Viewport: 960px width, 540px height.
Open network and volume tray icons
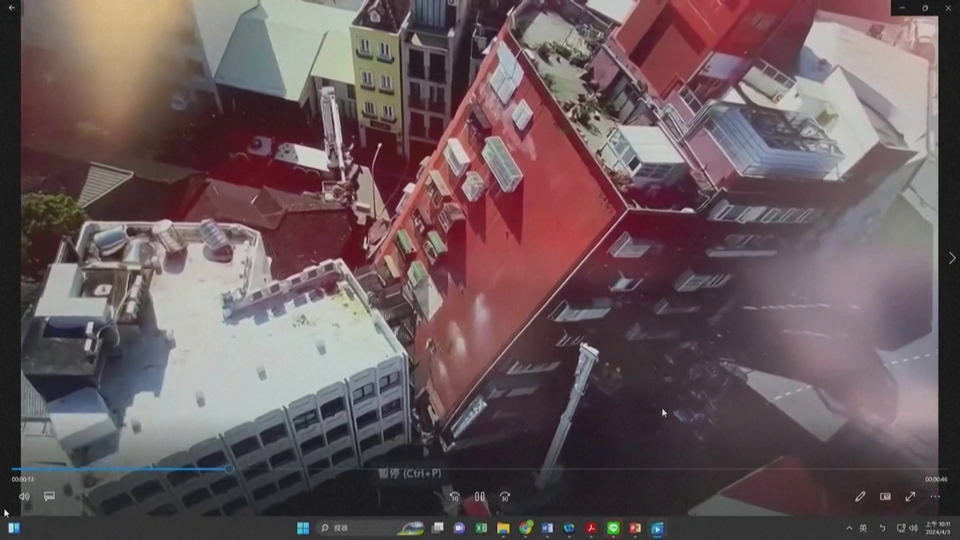[x=907, y=528]
